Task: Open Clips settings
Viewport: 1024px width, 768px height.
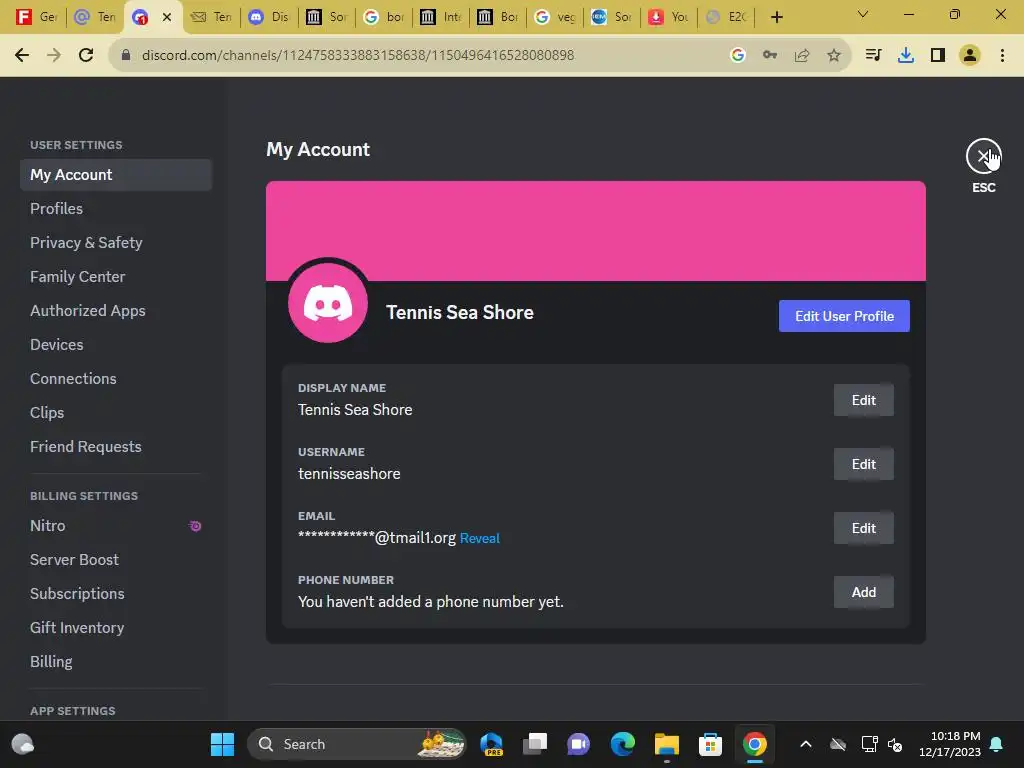Action: point(116,412)
